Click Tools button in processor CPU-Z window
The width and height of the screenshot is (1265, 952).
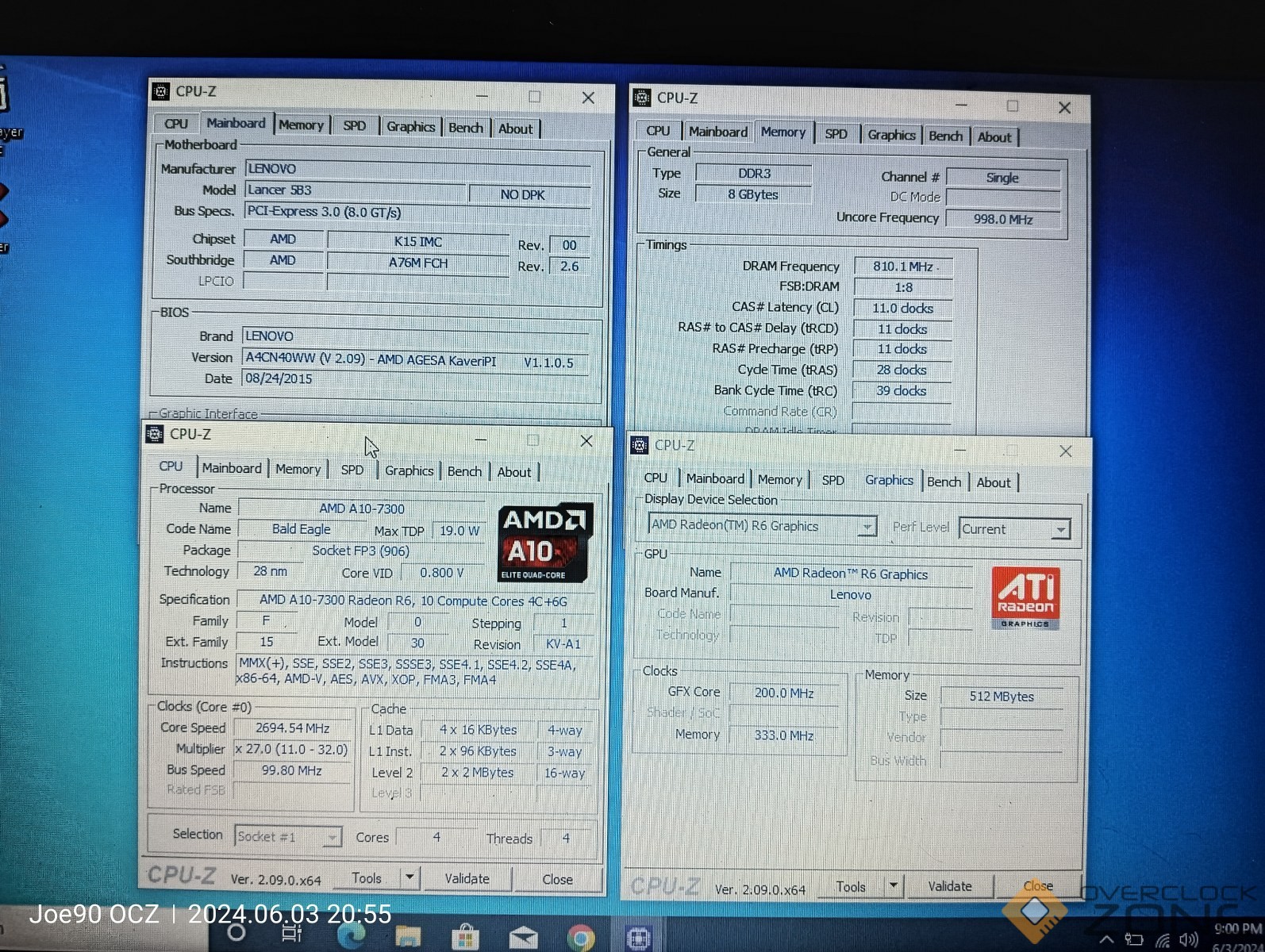[x=367, y=877]
